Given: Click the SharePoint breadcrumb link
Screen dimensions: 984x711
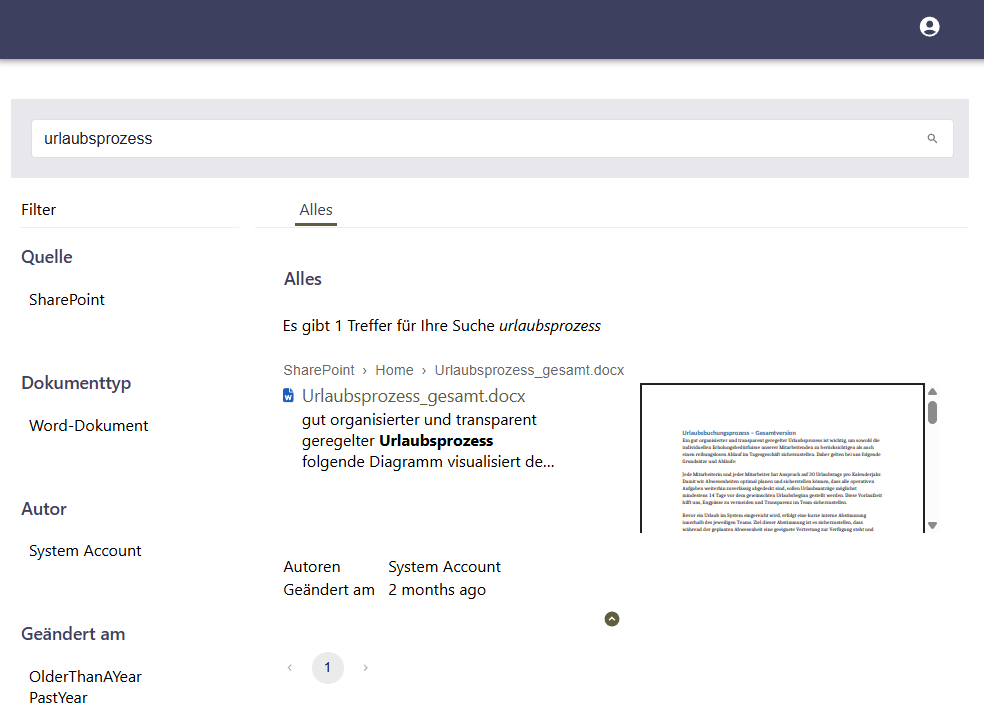Looking at the screenshot, I should coord(318,370).
